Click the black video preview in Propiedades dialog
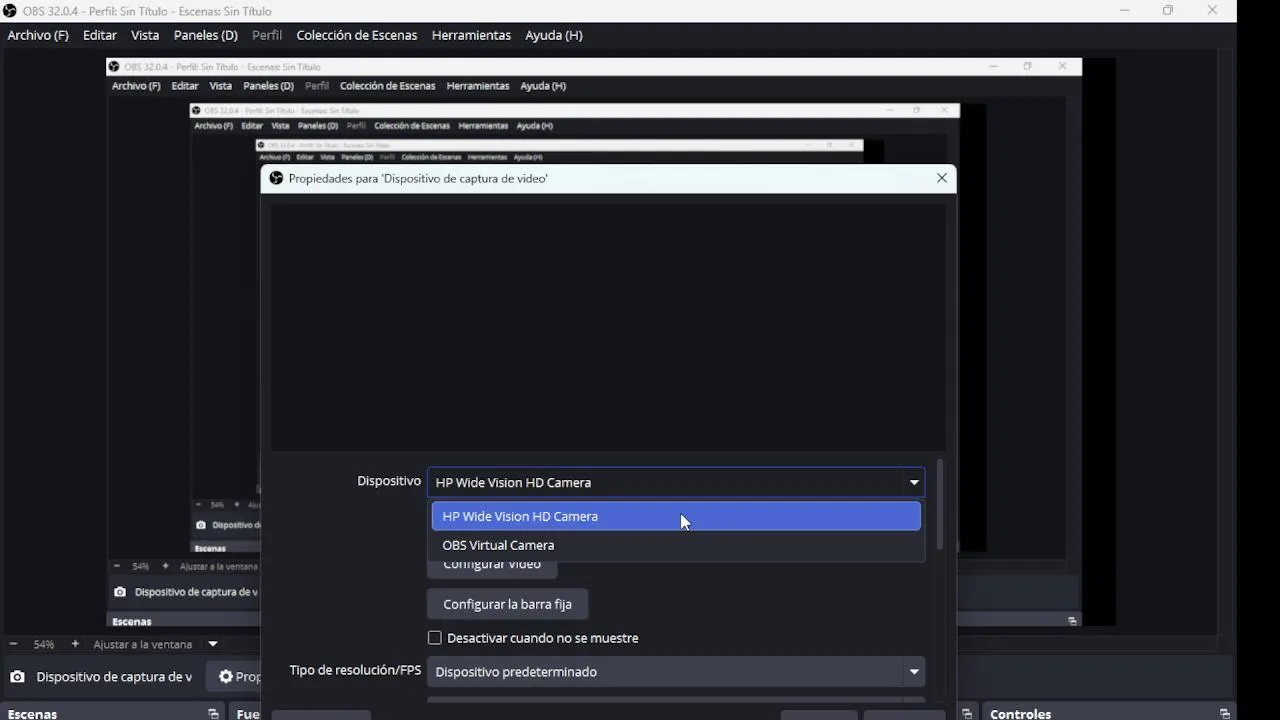Image resolution: width=1280 pixels, height=720 pixels. (x=608, y=327)
